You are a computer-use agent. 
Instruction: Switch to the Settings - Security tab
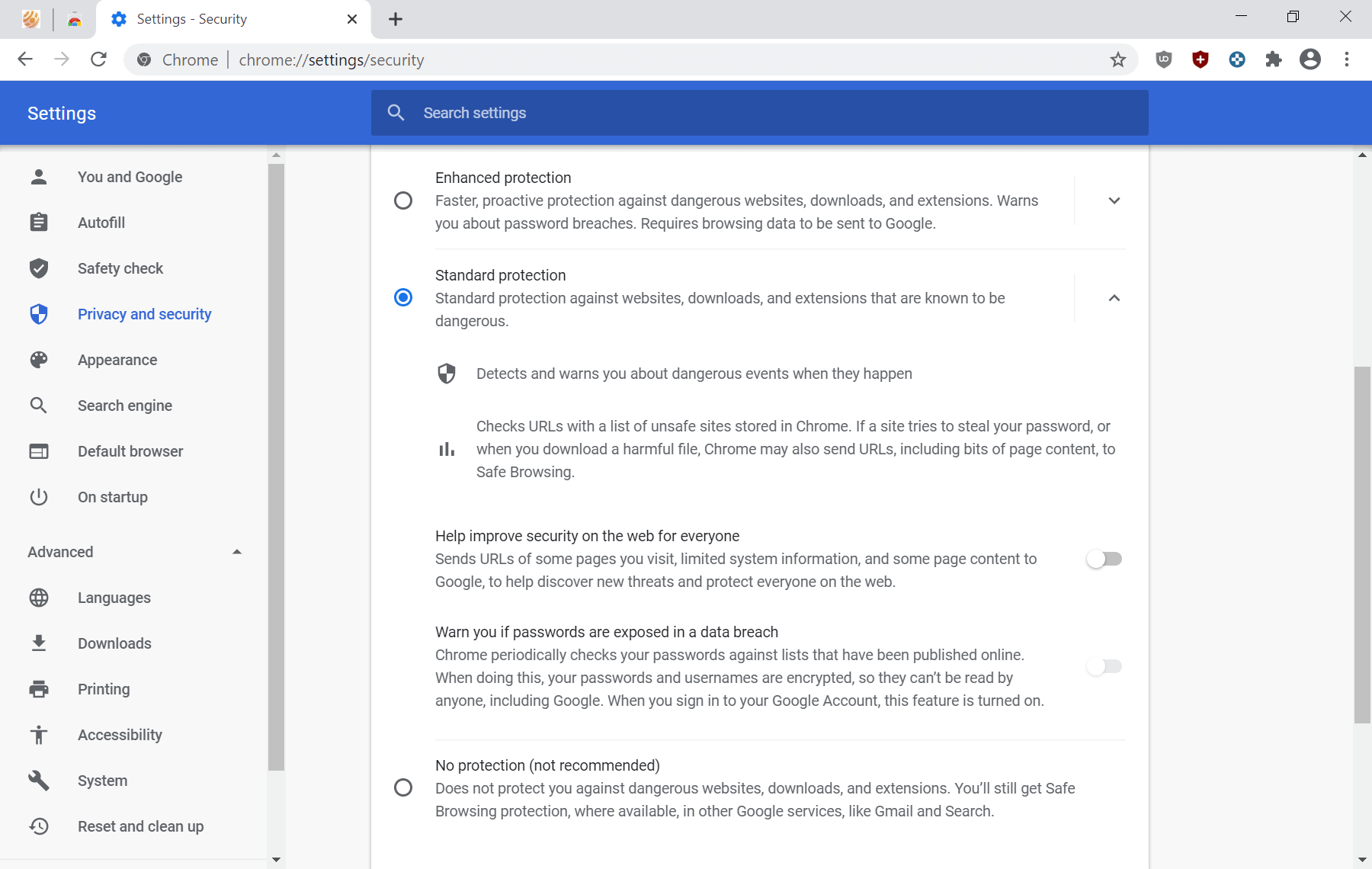(x=191, y=18)
